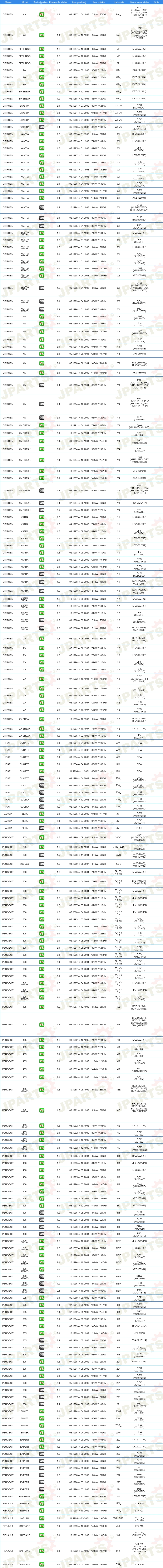Click Oznaczenie silnika column header
163x1568 pixels.
click(x=139, y=3)
